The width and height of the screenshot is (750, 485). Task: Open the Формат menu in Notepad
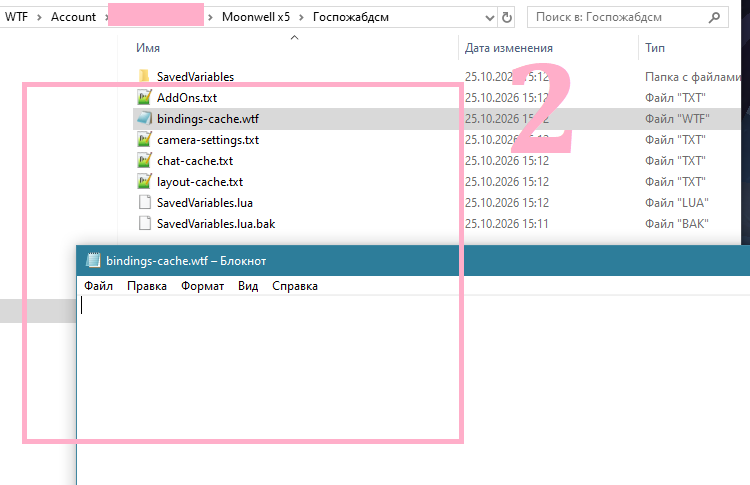pyautogui.click(x=202, y=286)
